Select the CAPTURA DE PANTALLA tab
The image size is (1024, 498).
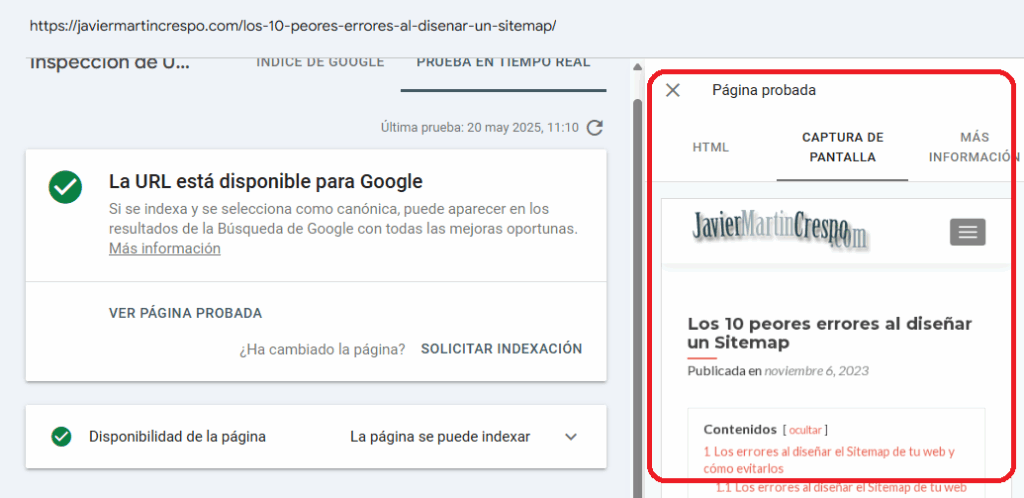coord(842,148)
